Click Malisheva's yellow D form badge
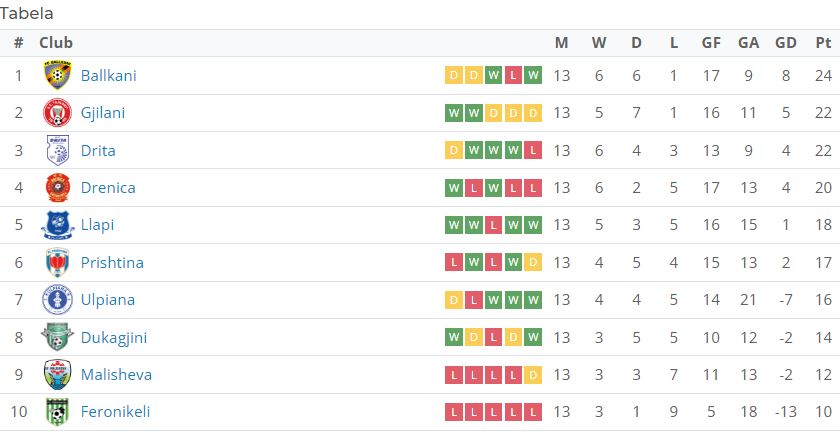840x433 pixels. [x=532, y=375]
